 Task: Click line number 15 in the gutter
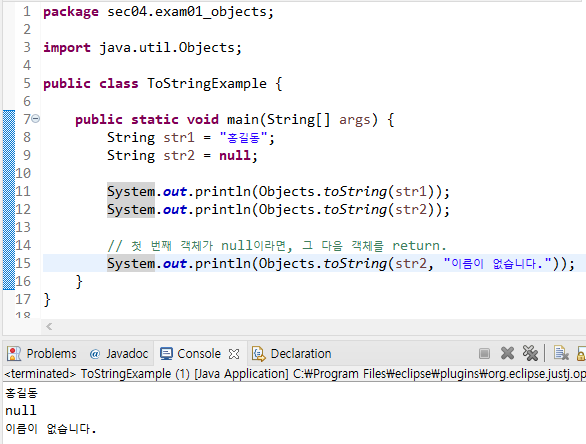(23, 263)
